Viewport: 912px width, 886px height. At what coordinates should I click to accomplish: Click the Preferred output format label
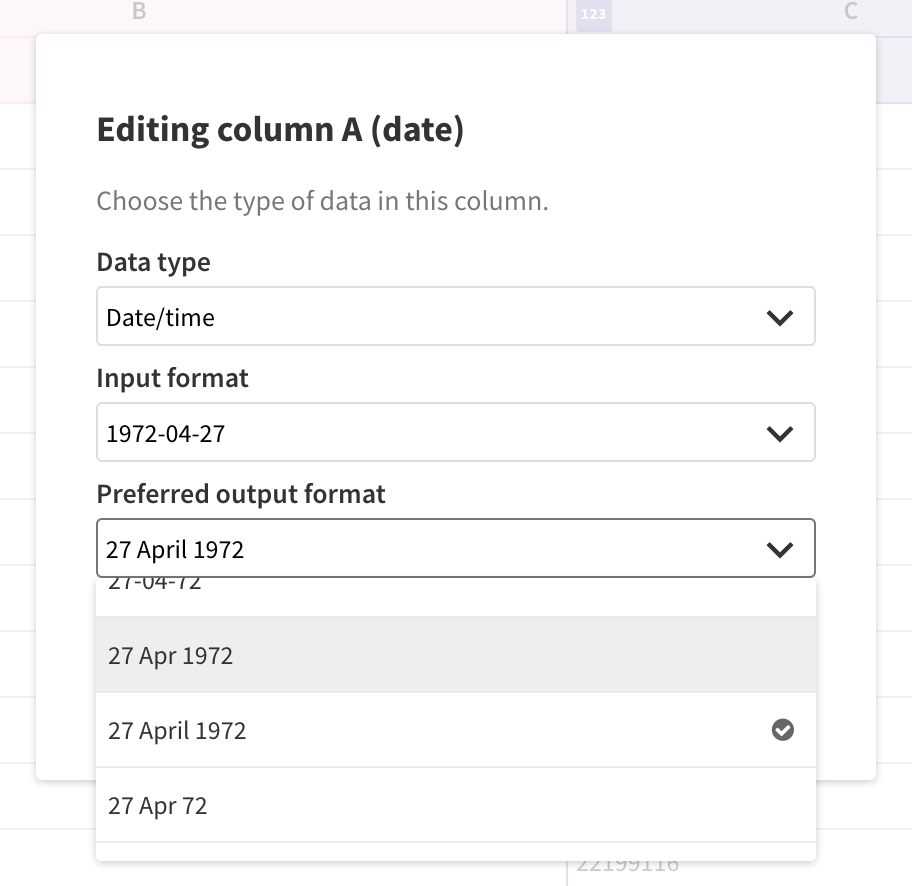[240, 493]
